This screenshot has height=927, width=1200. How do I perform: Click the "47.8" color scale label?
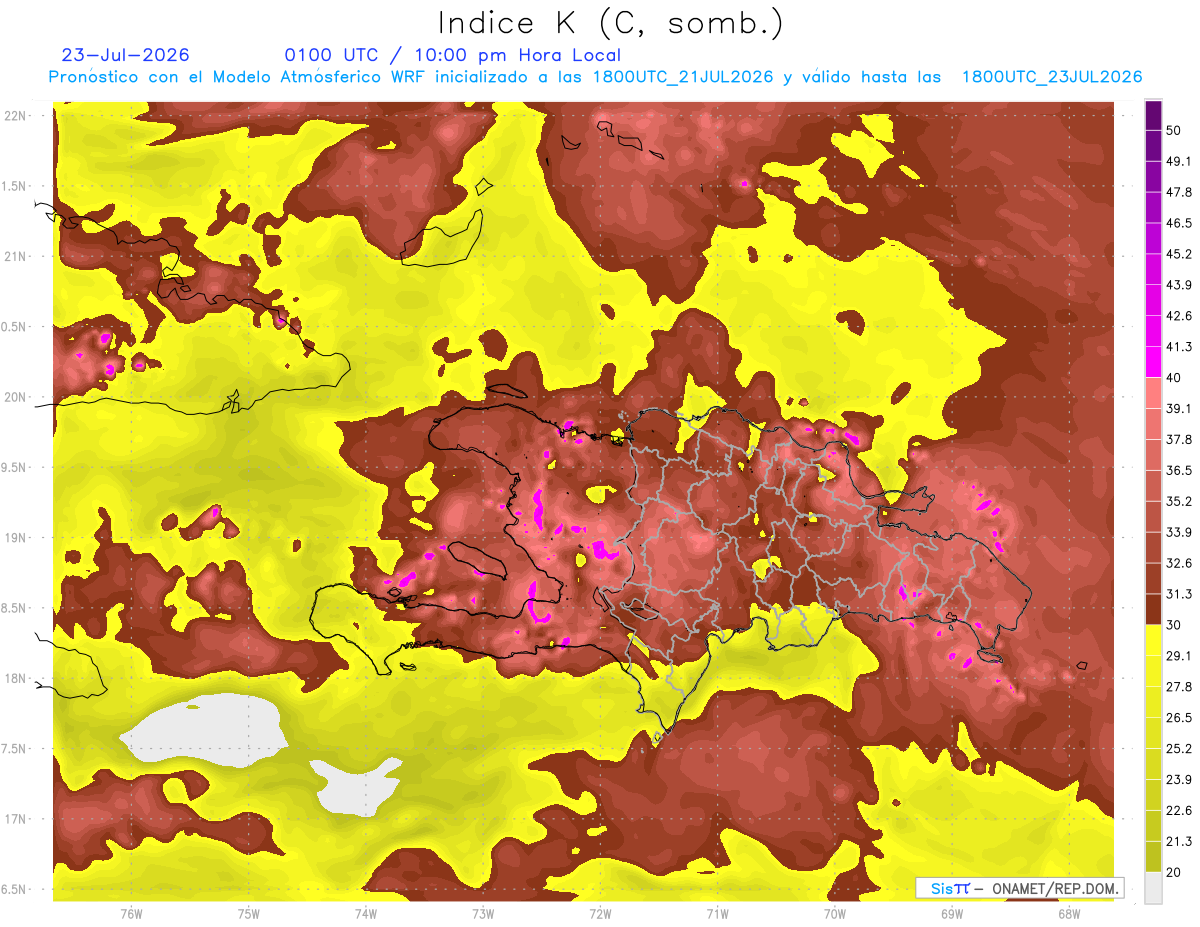point(1179,193)
